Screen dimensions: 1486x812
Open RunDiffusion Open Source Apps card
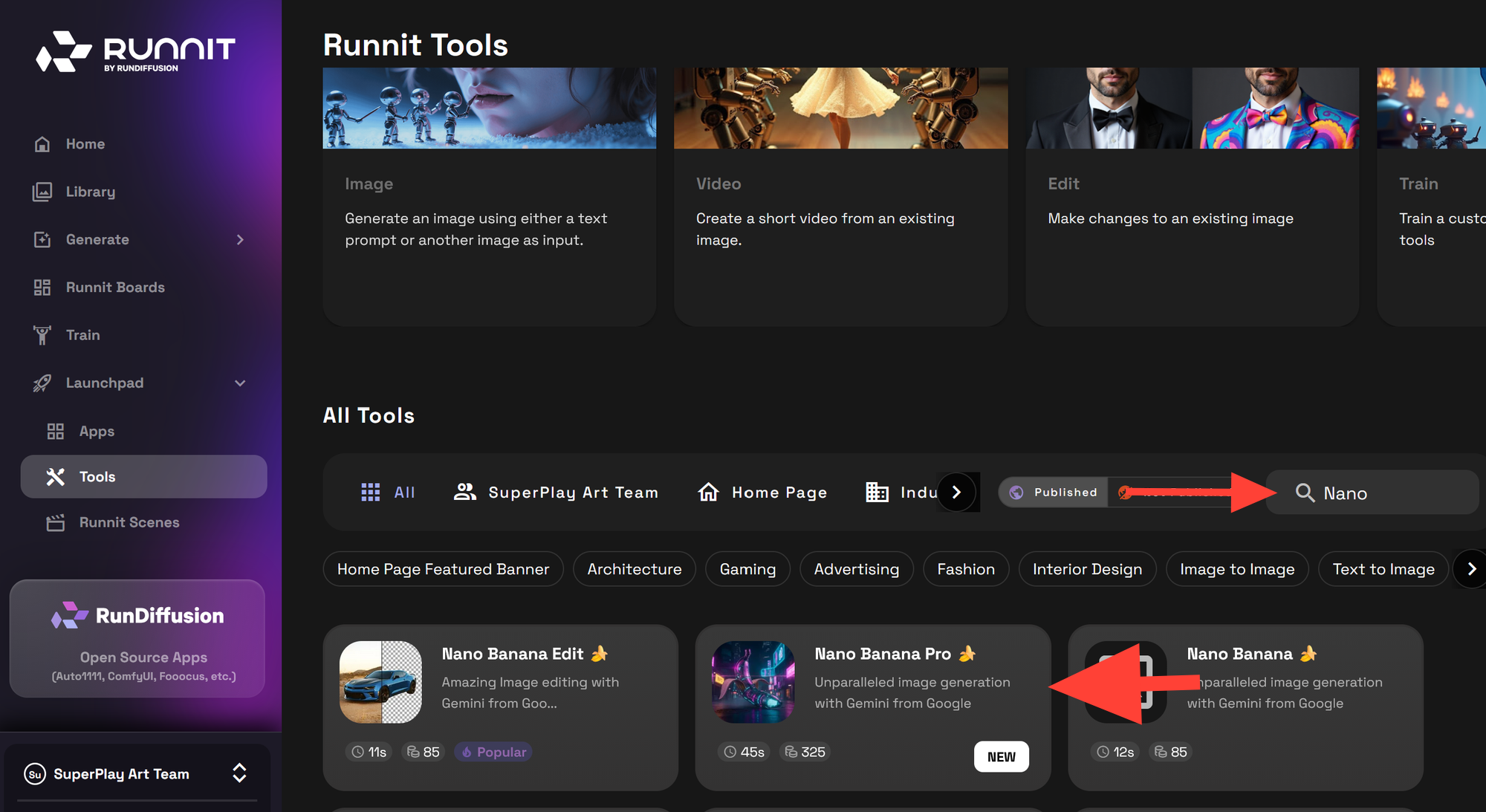pyautogui.click(x=137, y=639)
